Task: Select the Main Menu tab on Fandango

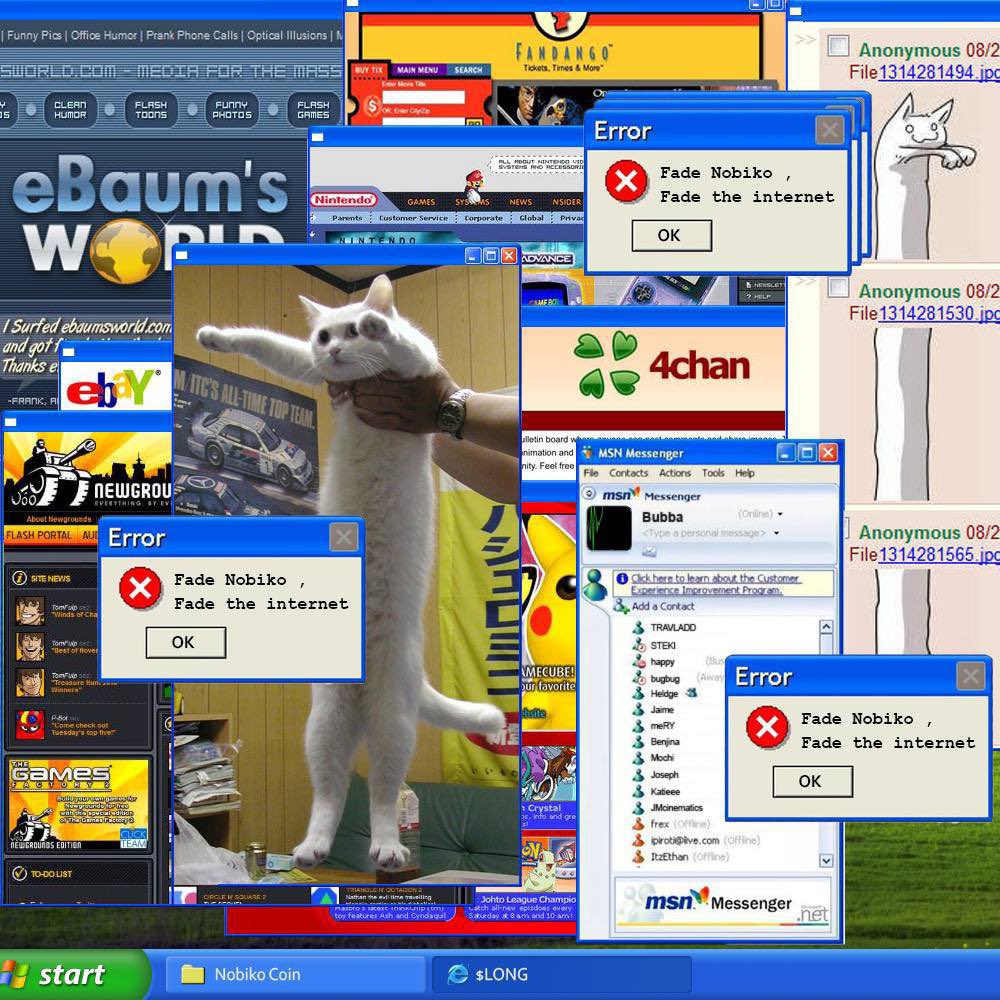Action: pos(417,70)
